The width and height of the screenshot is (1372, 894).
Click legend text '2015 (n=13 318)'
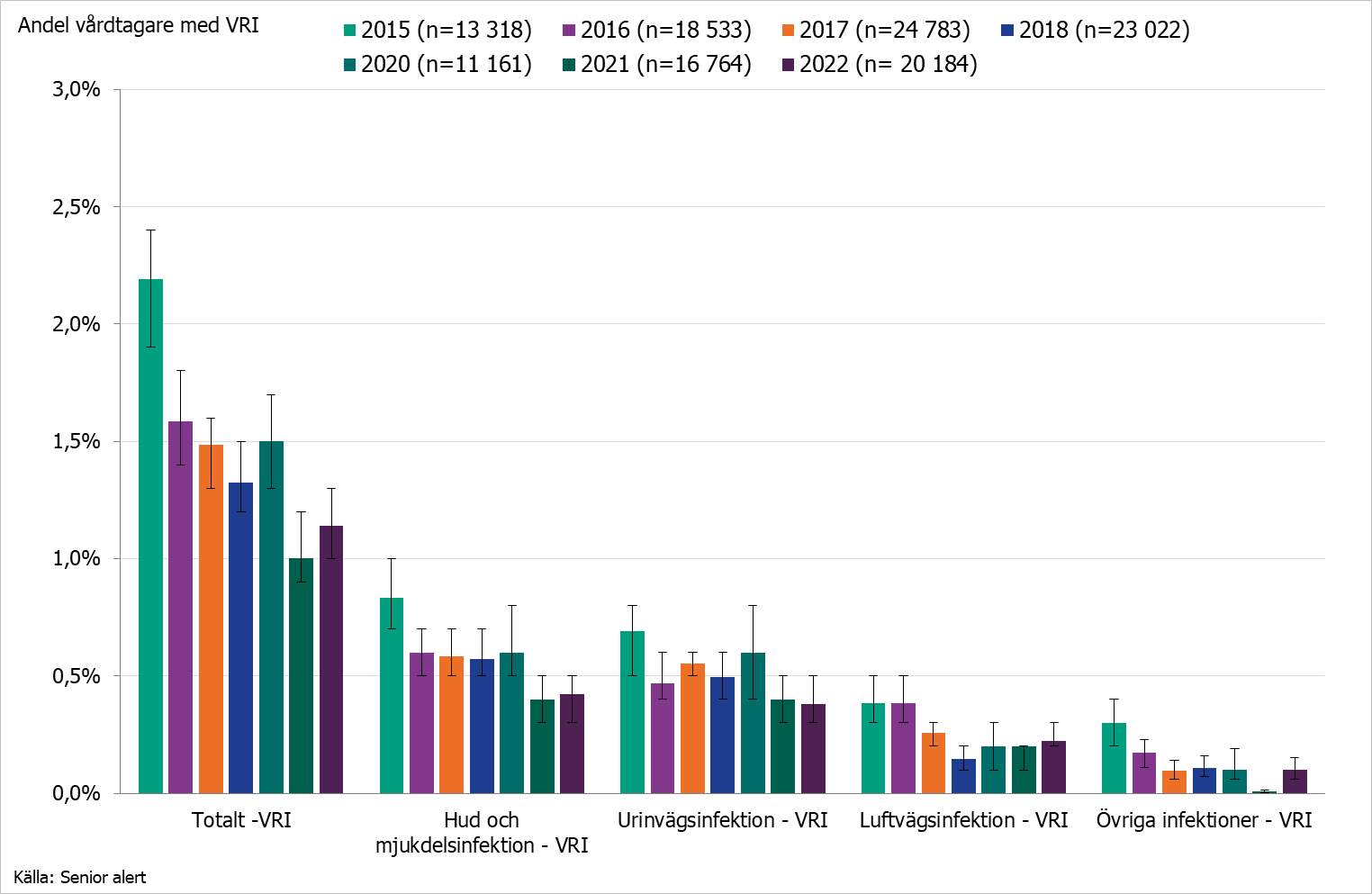click(x=447, y=31)
